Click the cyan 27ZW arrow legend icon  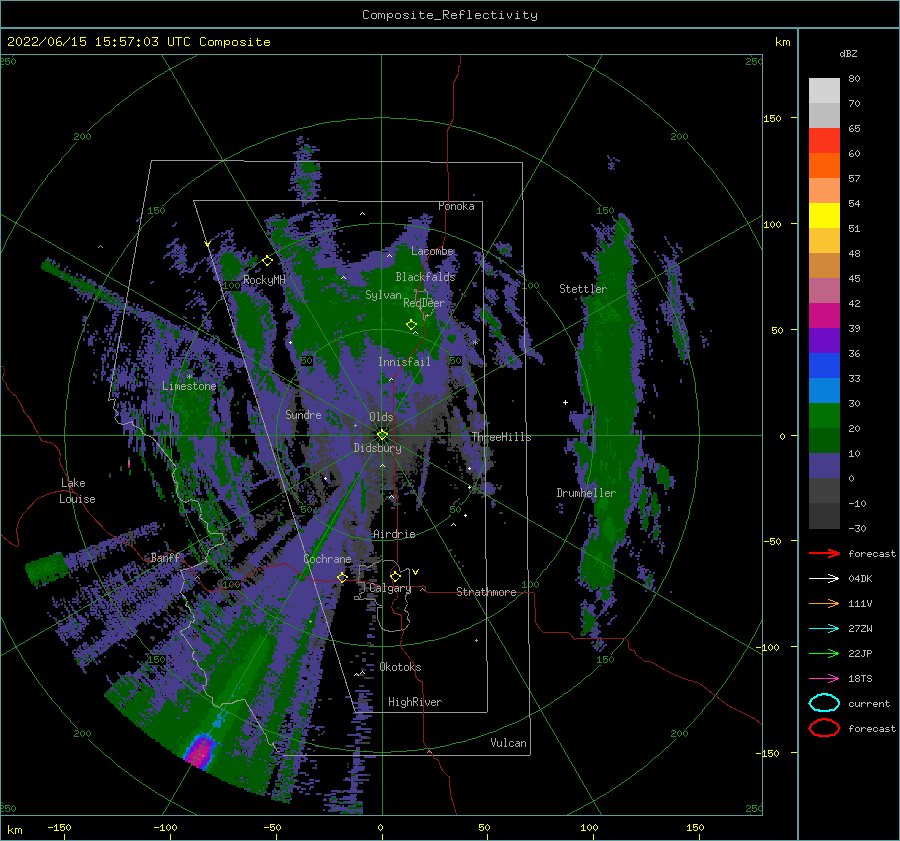pos(824,629)
